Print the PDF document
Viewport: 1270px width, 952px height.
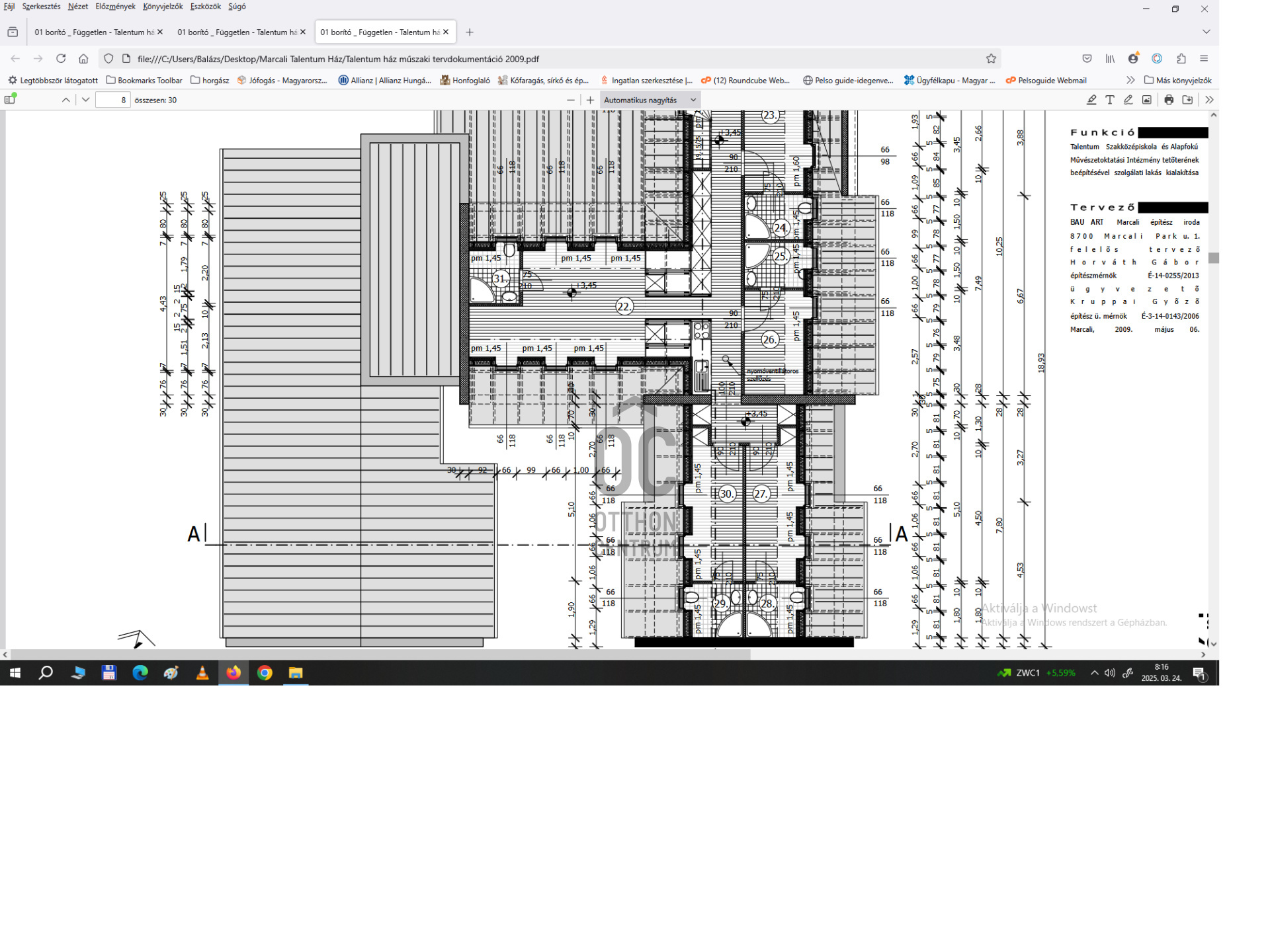click(x=1169, y=100)
